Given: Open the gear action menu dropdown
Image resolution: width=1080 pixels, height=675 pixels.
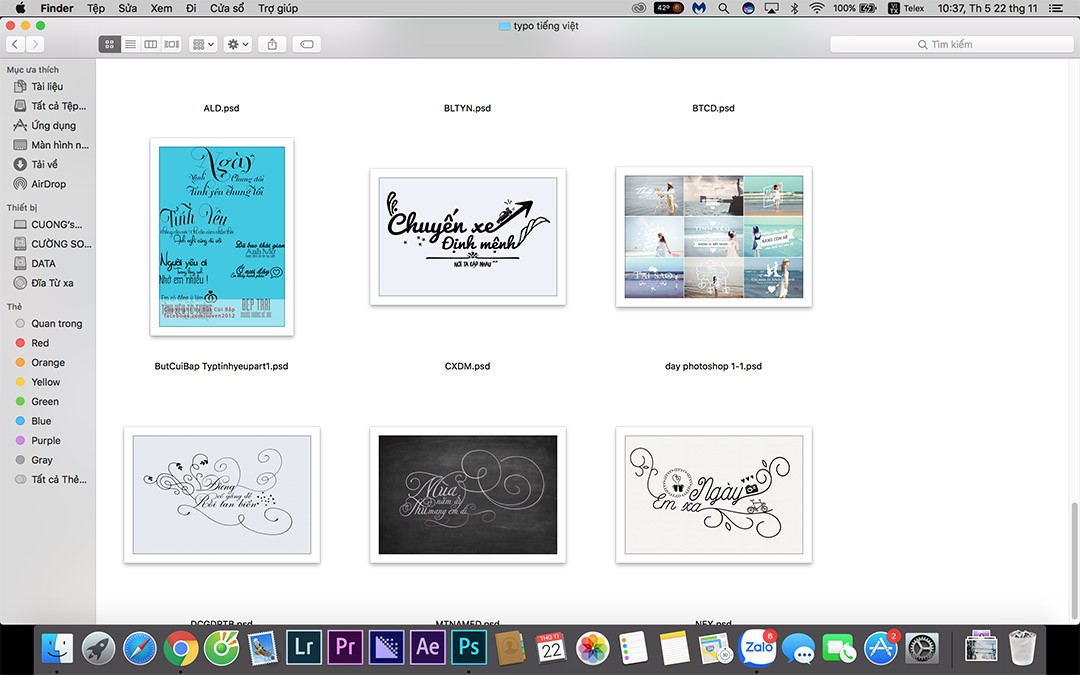Looking at the screenshot, I should (x=238, y=44).
